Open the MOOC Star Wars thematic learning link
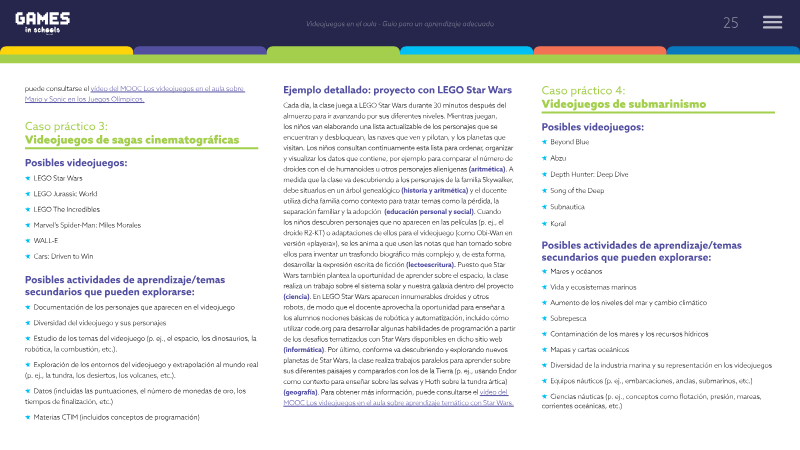The width and height of the screenshot is (800, 450). [398, 397]
